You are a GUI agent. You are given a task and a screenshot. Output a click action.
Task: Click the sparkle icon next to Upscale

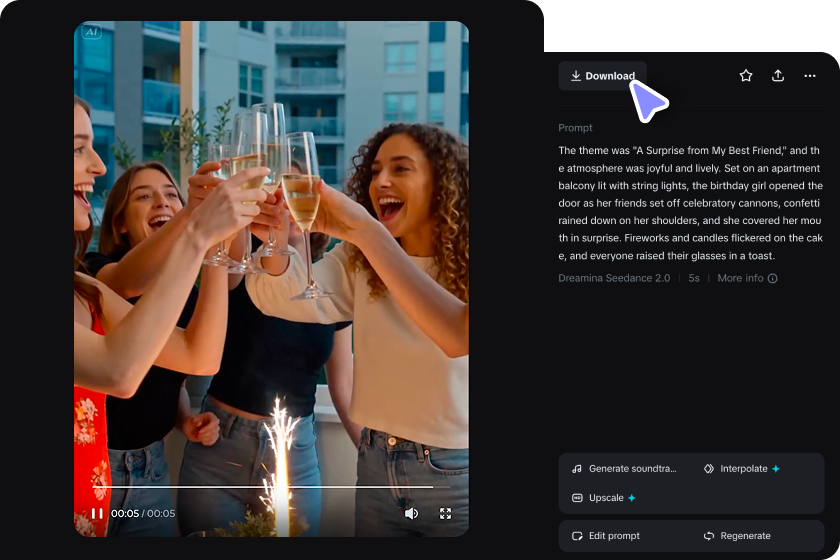click(632, 498)
